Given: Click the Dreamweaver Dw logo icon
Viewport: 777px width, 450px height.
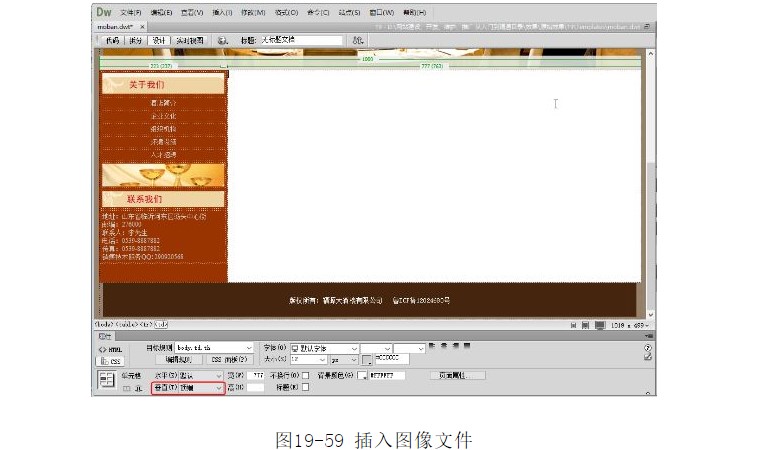Looking at the screenshot, I should click(104, 12).
